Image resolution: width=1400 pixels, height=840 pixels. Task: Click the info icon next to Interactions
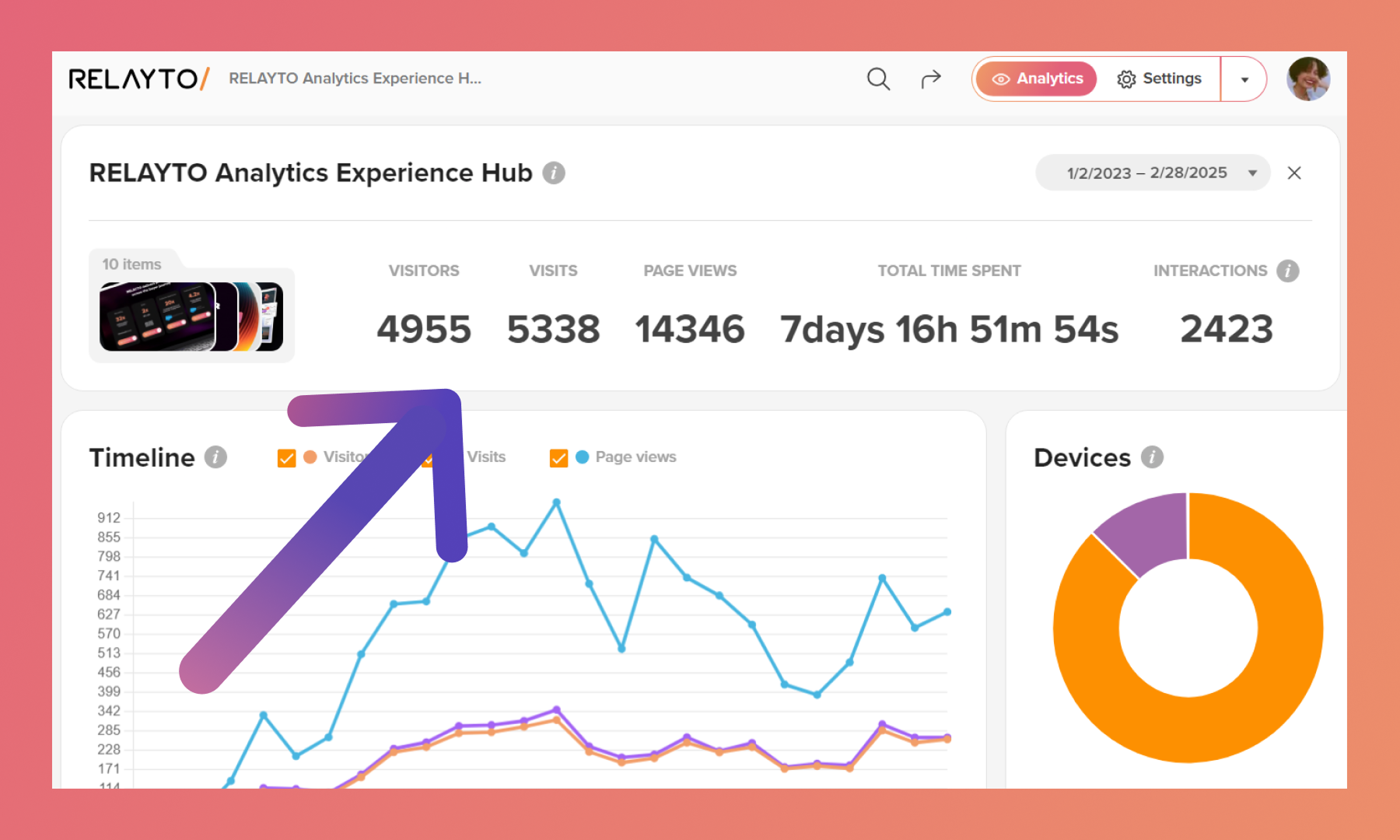(x=1288, y=271)
